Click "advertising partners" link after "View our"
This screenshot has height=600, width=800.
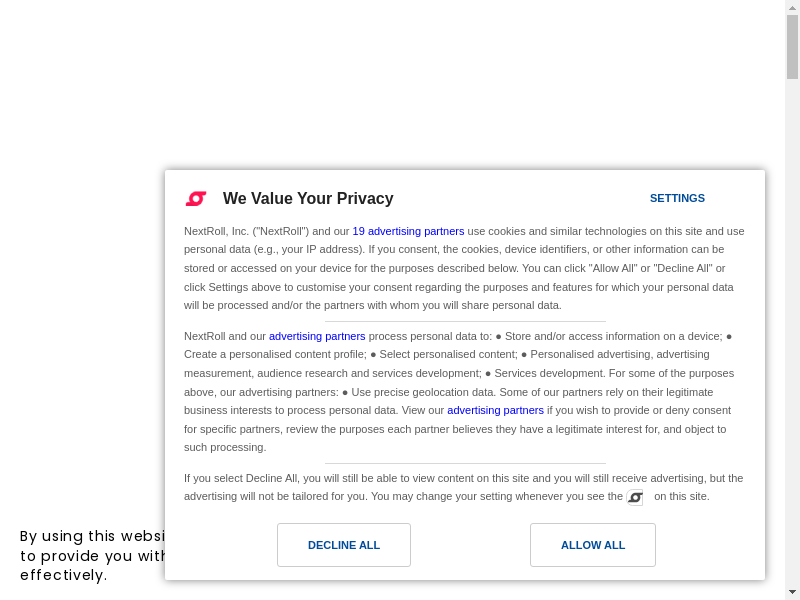pyautogui.click(x=495, y=410)
